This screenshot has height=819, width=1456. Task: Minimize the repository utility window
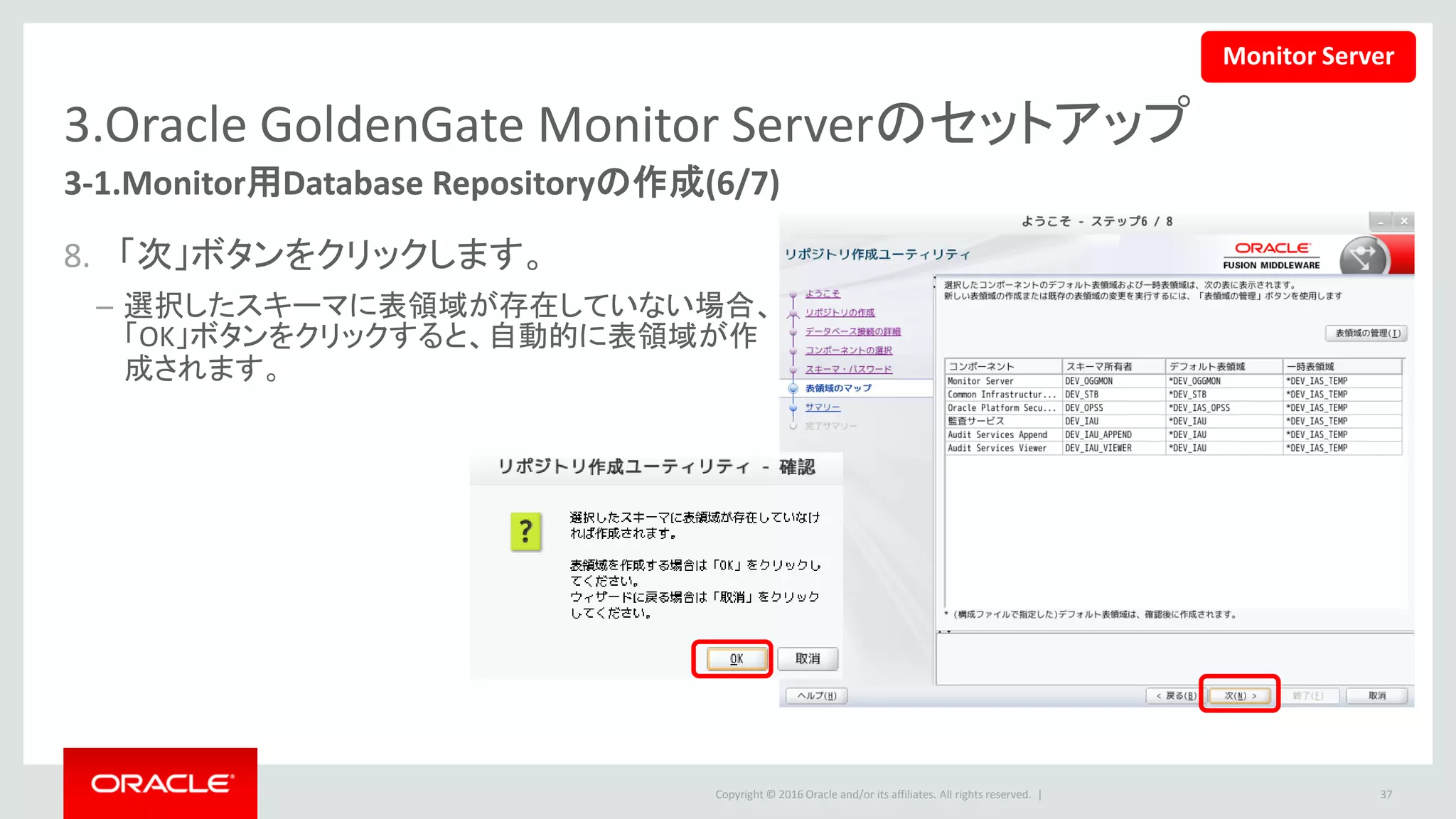click(1380, 221)
